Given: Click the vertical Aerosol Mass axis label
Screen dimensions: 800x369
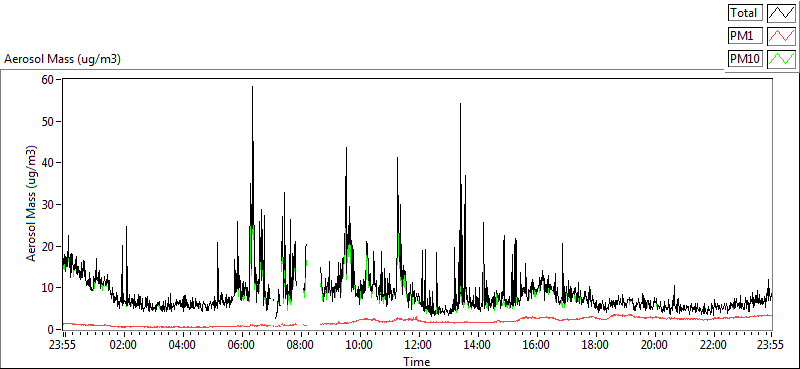Looking at the screenshot, I should [x=32, y=204].
